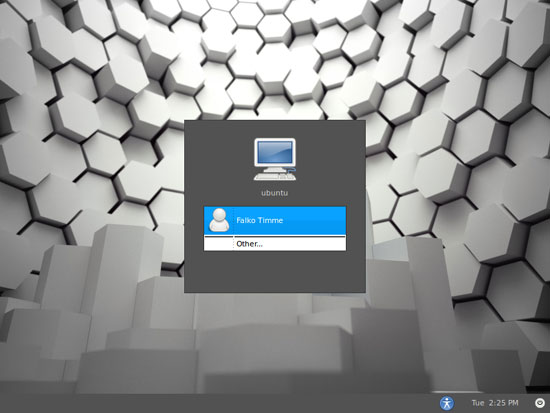Open the power shutdown menu icon
This screenshot has height=413, width=550.
click(540, 403)
